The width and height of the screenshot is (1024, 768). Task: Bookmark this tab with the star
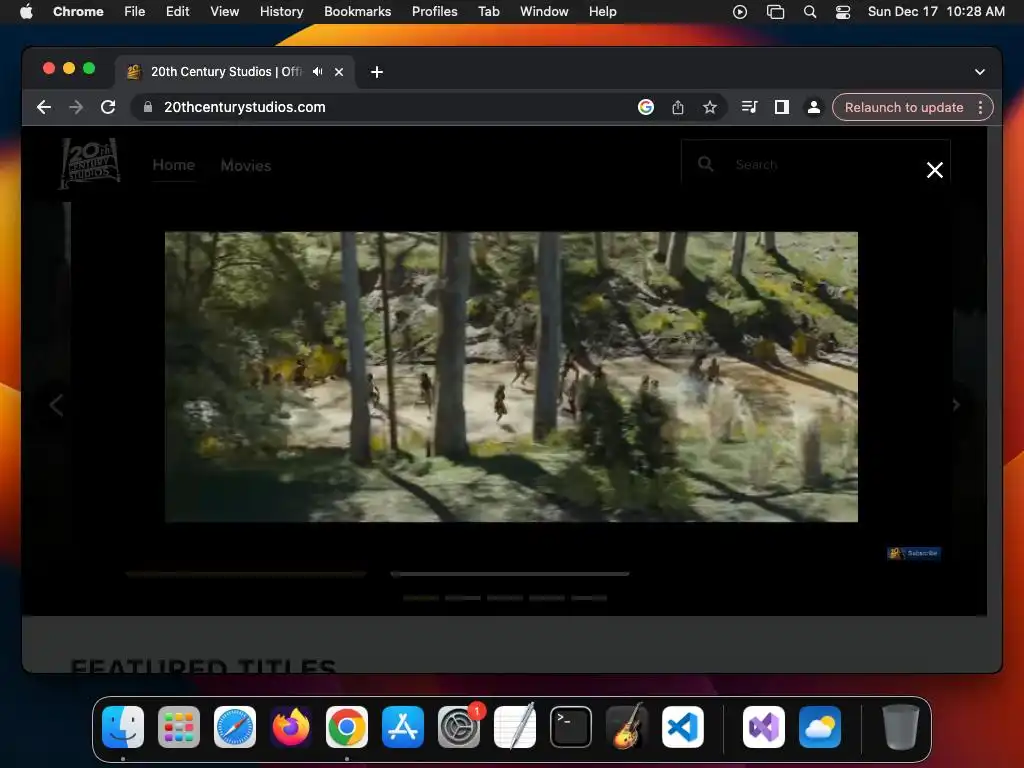710,107
